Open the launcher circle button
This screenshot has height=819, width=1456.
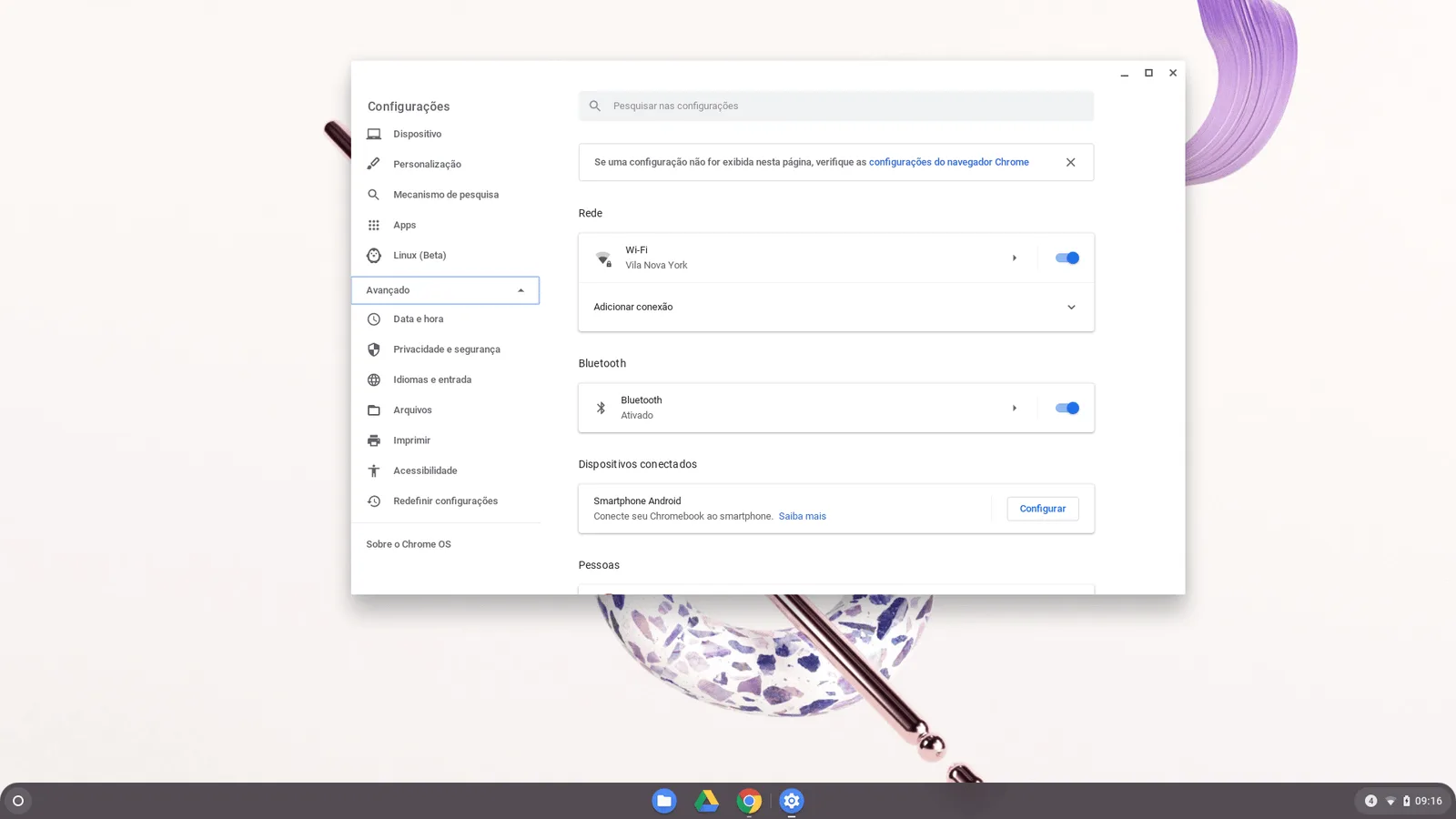(x=17, y=801)
